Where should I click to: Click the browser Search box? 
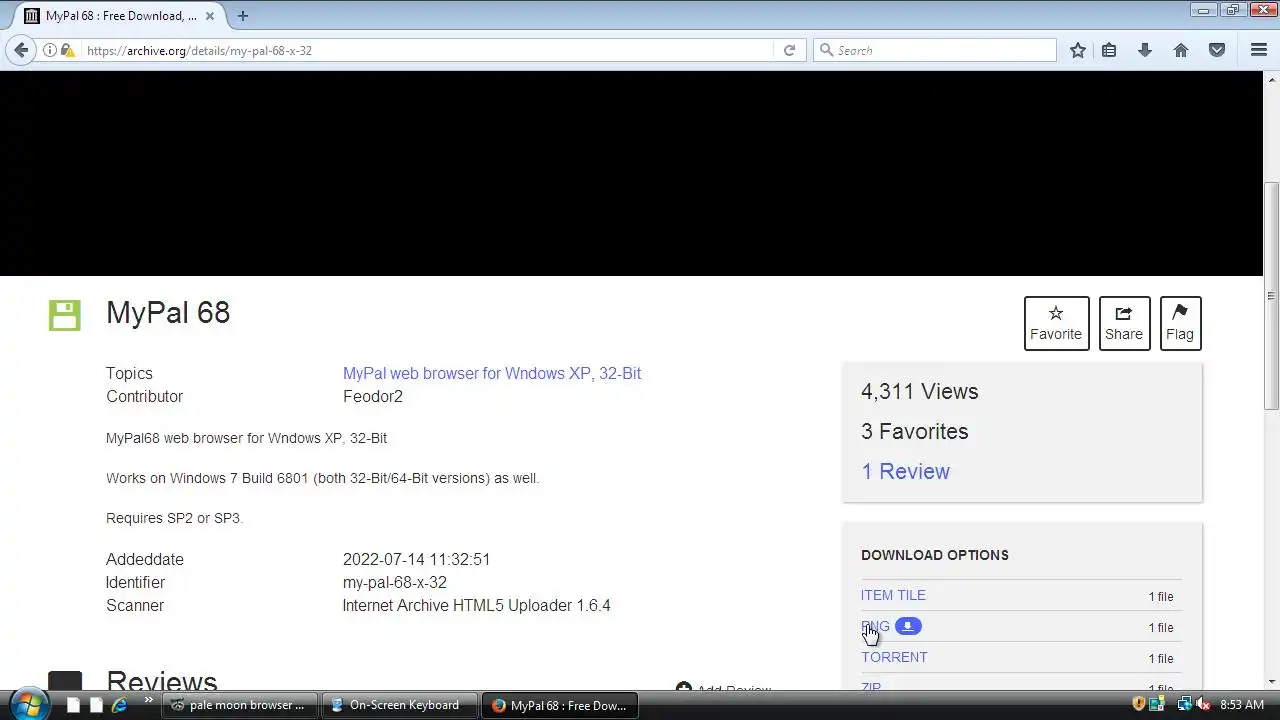point(935,50)
